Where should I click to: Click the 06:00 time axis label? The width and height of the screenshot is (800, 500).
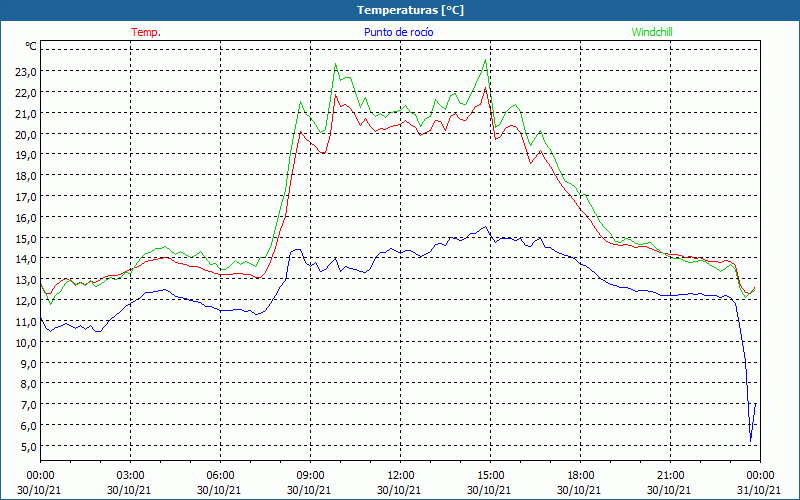point(220,476)
